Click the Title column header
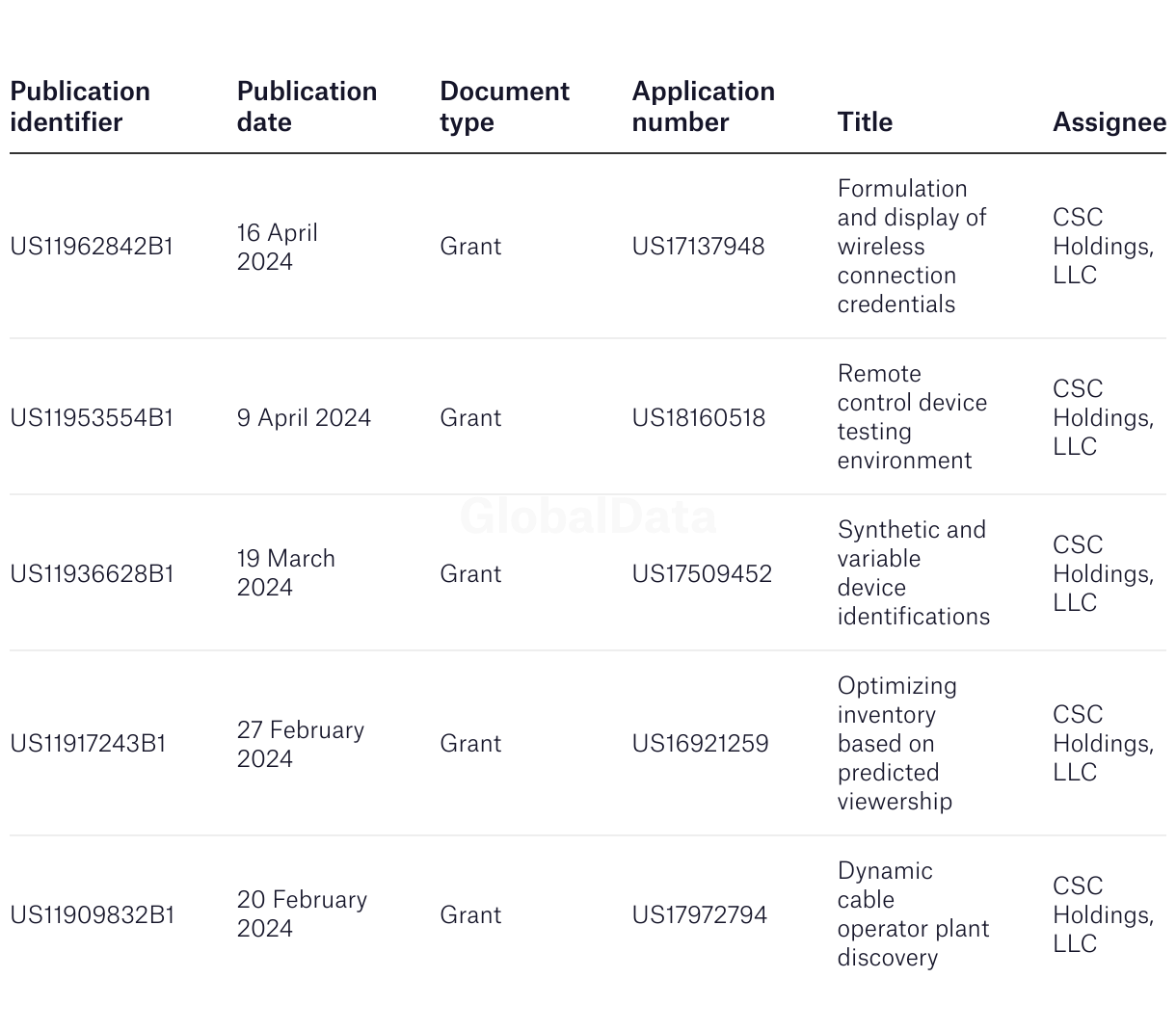 click(x=865, y=122)
